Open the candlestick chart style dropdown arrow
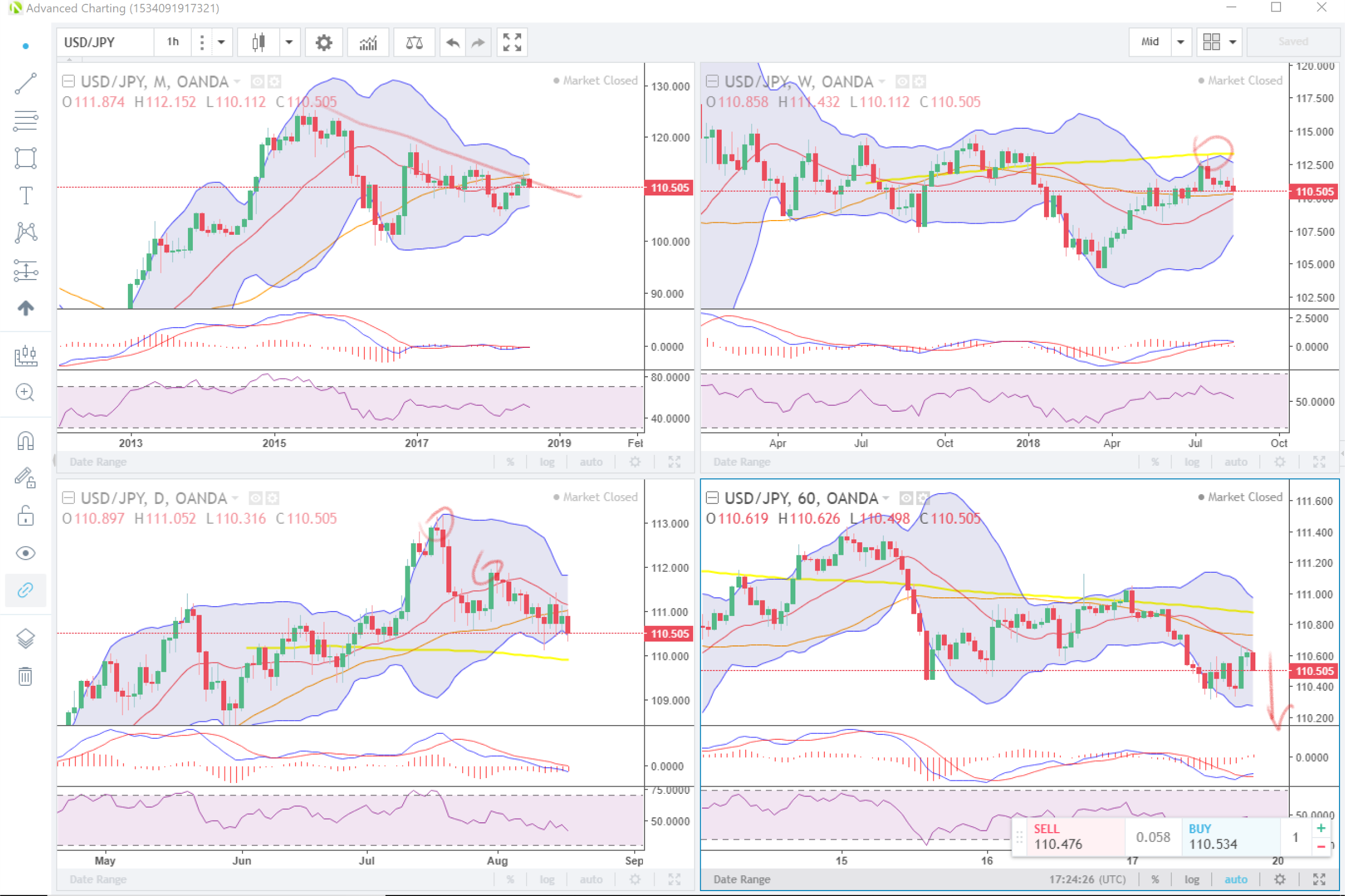This screenshot has height=896, width=1345. tap(288, 42)
